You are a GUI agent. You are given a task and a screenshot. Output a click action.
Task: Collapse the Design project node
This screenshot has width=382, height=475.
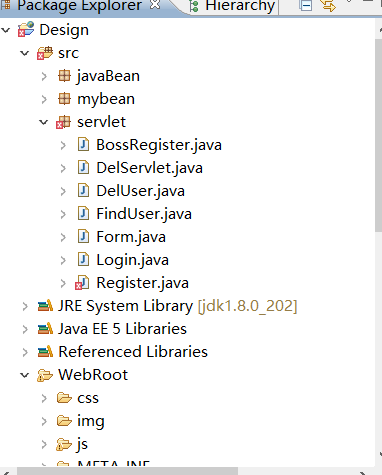[6, 30]
